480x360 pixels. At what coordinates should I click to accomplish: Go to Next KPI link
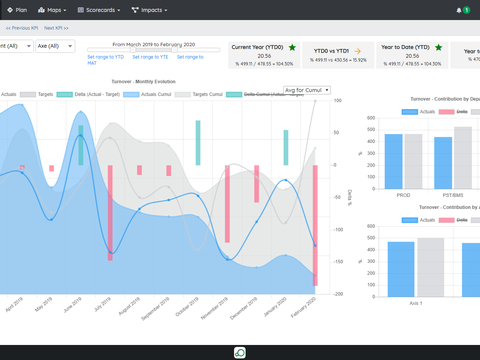pyautogui.click(x=56, y=28)
